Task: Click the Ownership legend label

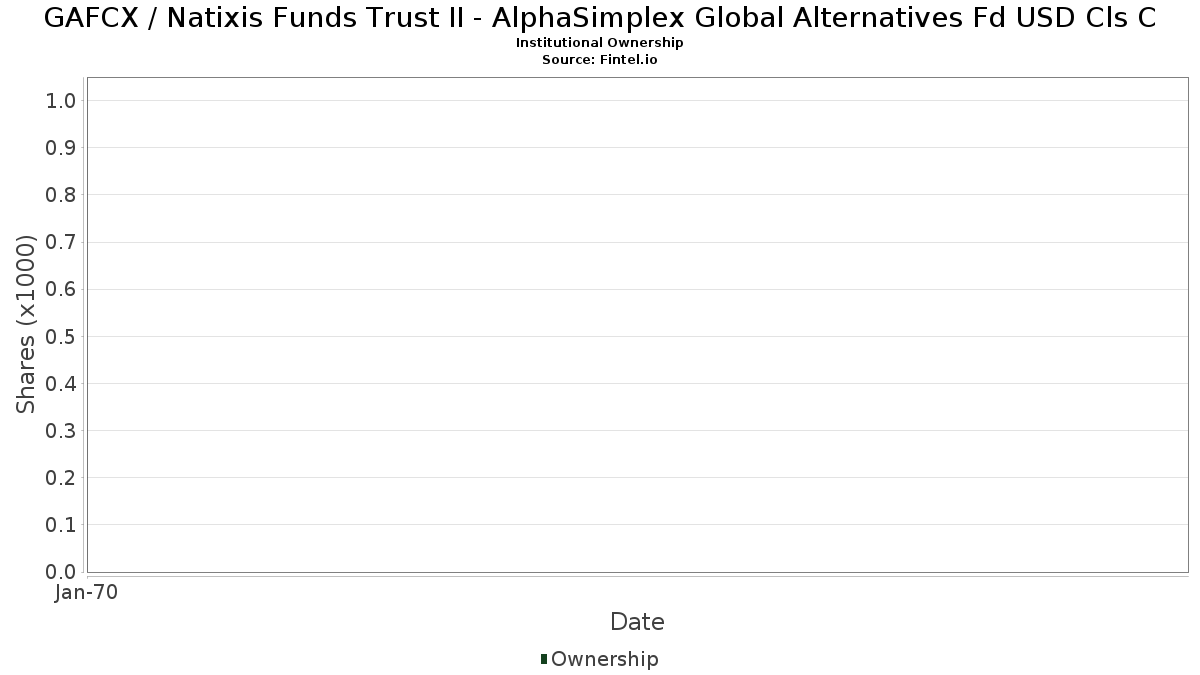Action: point(605,659)
